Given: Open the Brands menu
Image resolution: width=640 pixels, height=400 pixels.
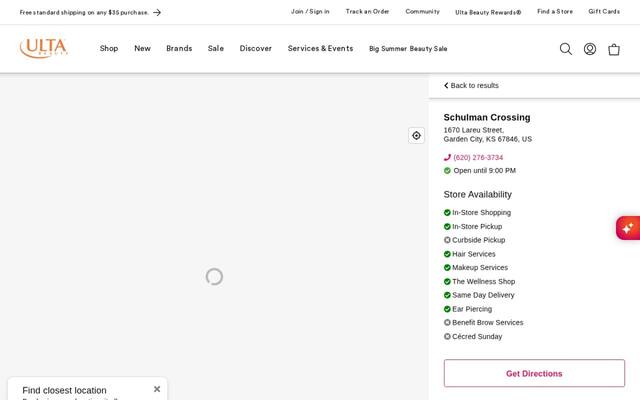Looking at the screenshot, I should tap(179, 48).
